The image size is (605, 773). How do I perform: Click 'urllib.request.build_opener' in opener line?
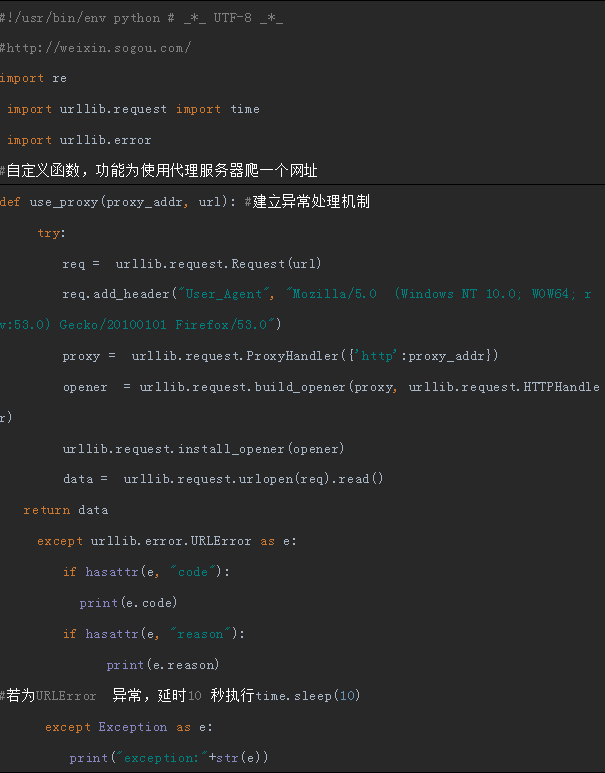(242, 387)
